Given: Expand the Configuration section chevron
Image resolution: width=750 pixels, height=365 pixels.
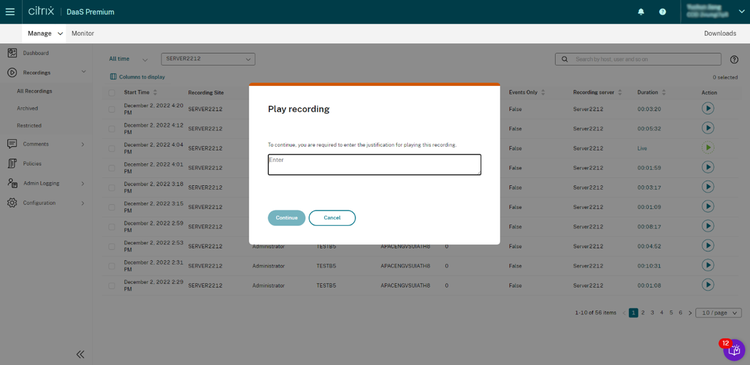Looking at the screenshot, I should point(83,203).
